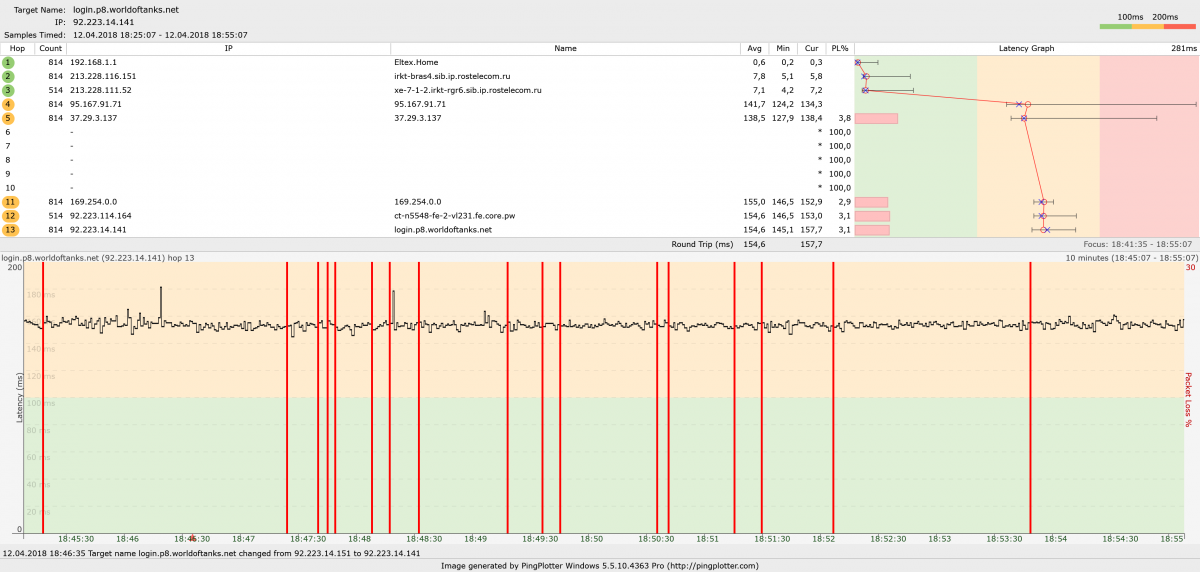Viewport: 1200px width, 572px height.
Task: Click the orange hop 5 circle icon
Action: pos(8,118)
